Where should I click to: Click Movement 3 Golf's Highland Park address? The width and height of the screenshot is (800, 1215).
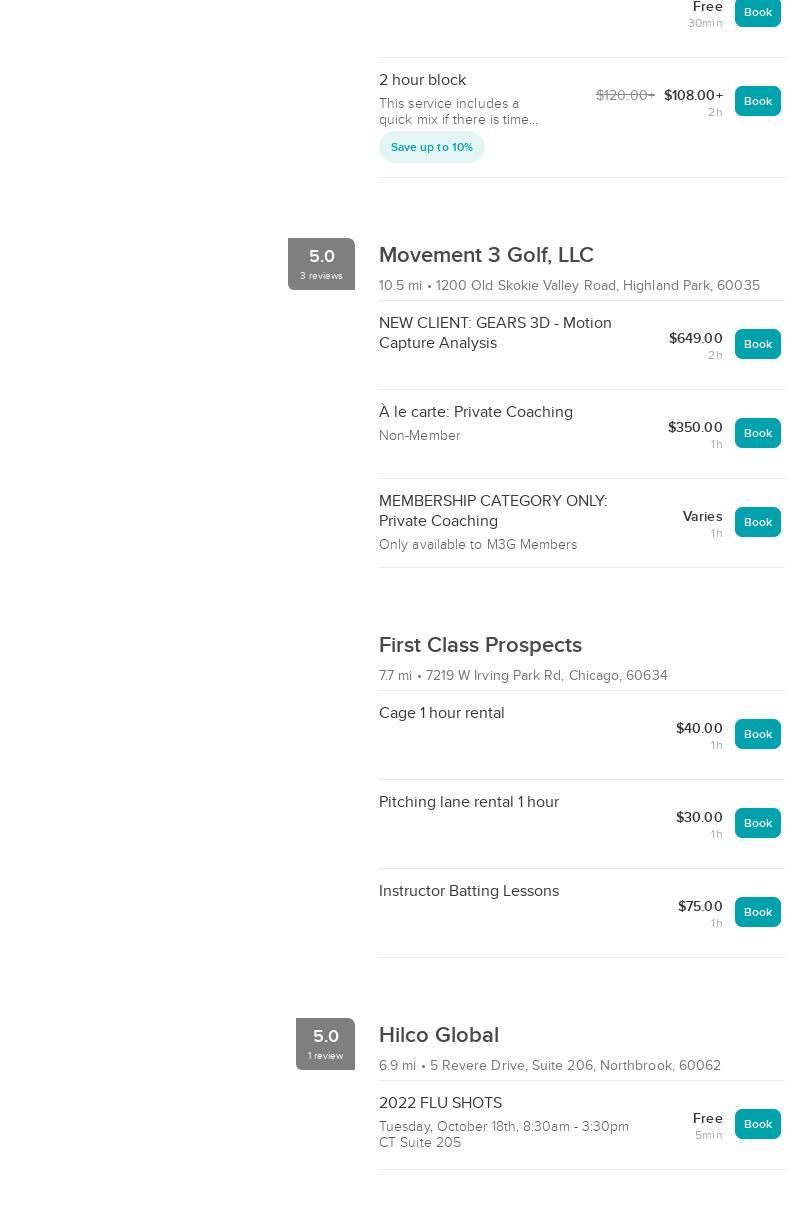[597, 286]
